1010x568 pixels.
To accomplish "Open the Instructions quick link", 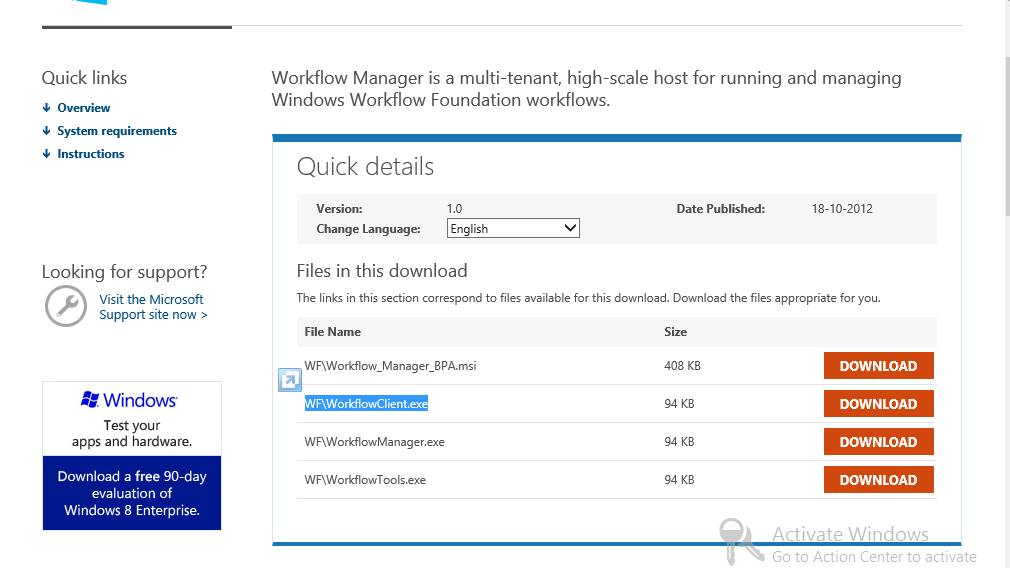I will [x=91, y=154].
